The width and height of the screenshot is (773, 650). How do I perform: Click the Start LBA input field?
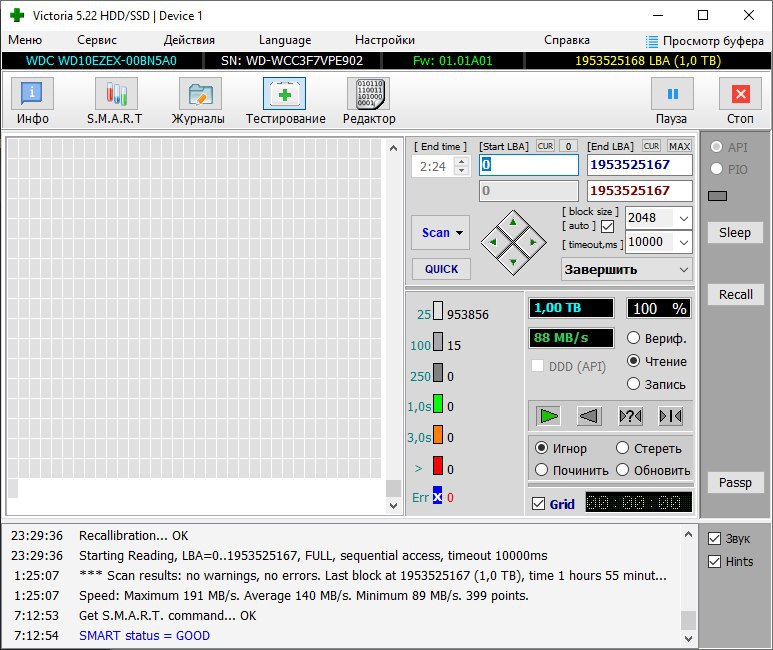coord(529,165)
